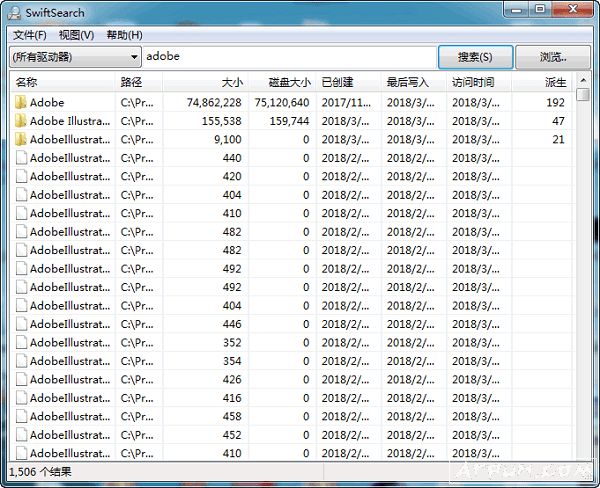
Task: Click the Adobe Illustra... folder icon
Action: (21, 121)
